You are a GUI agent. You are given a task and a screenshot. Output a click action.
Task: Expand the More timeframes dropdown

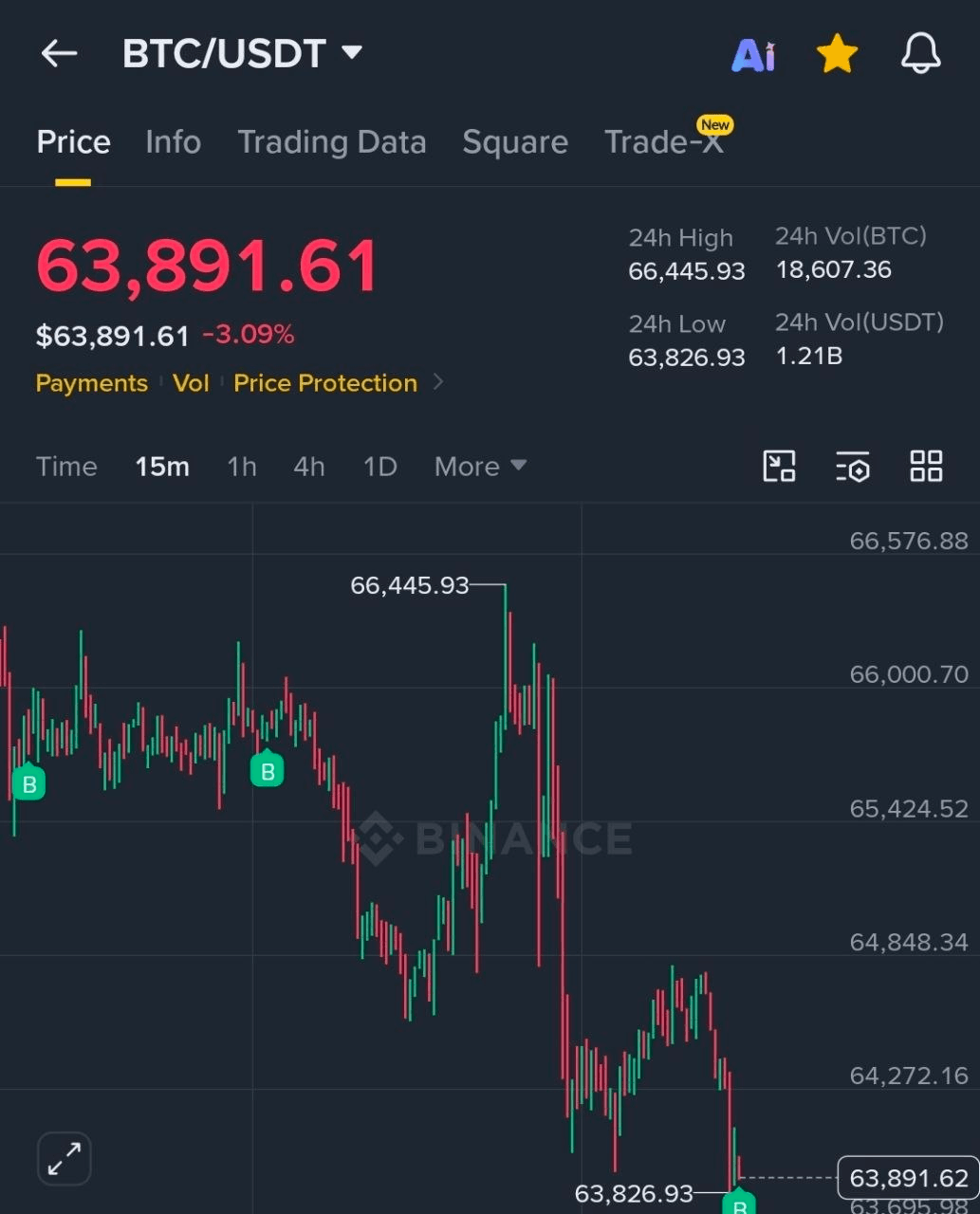point(480,467)
